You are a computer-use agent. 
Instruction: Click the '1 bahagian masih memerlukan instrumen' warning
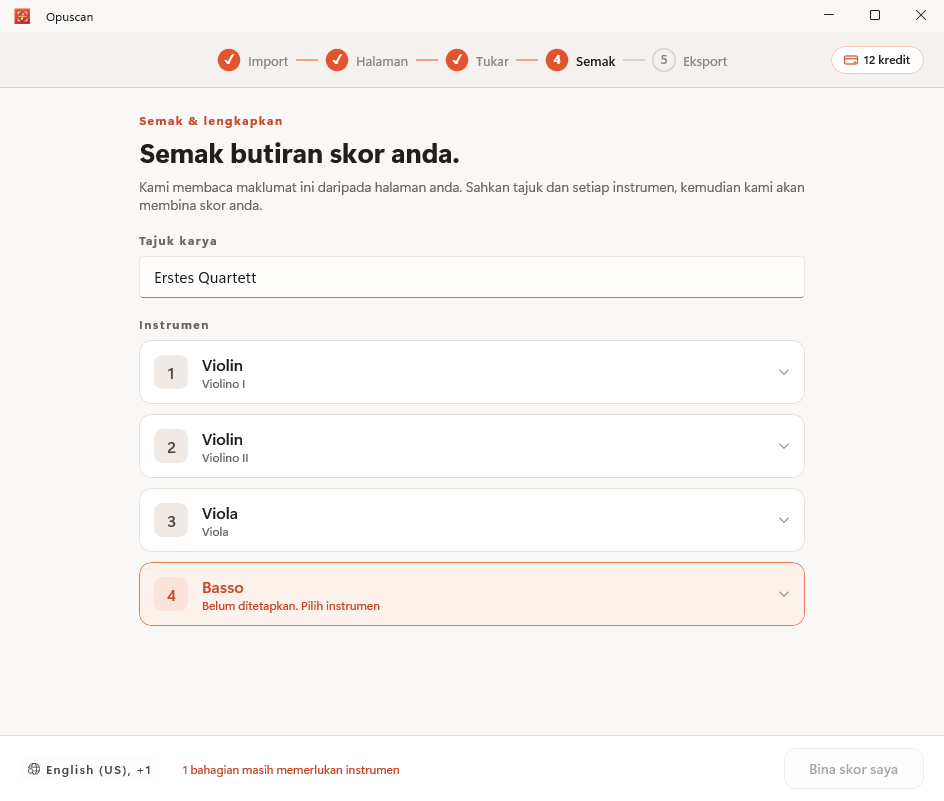pyautogui.click(x=291, y=770)
